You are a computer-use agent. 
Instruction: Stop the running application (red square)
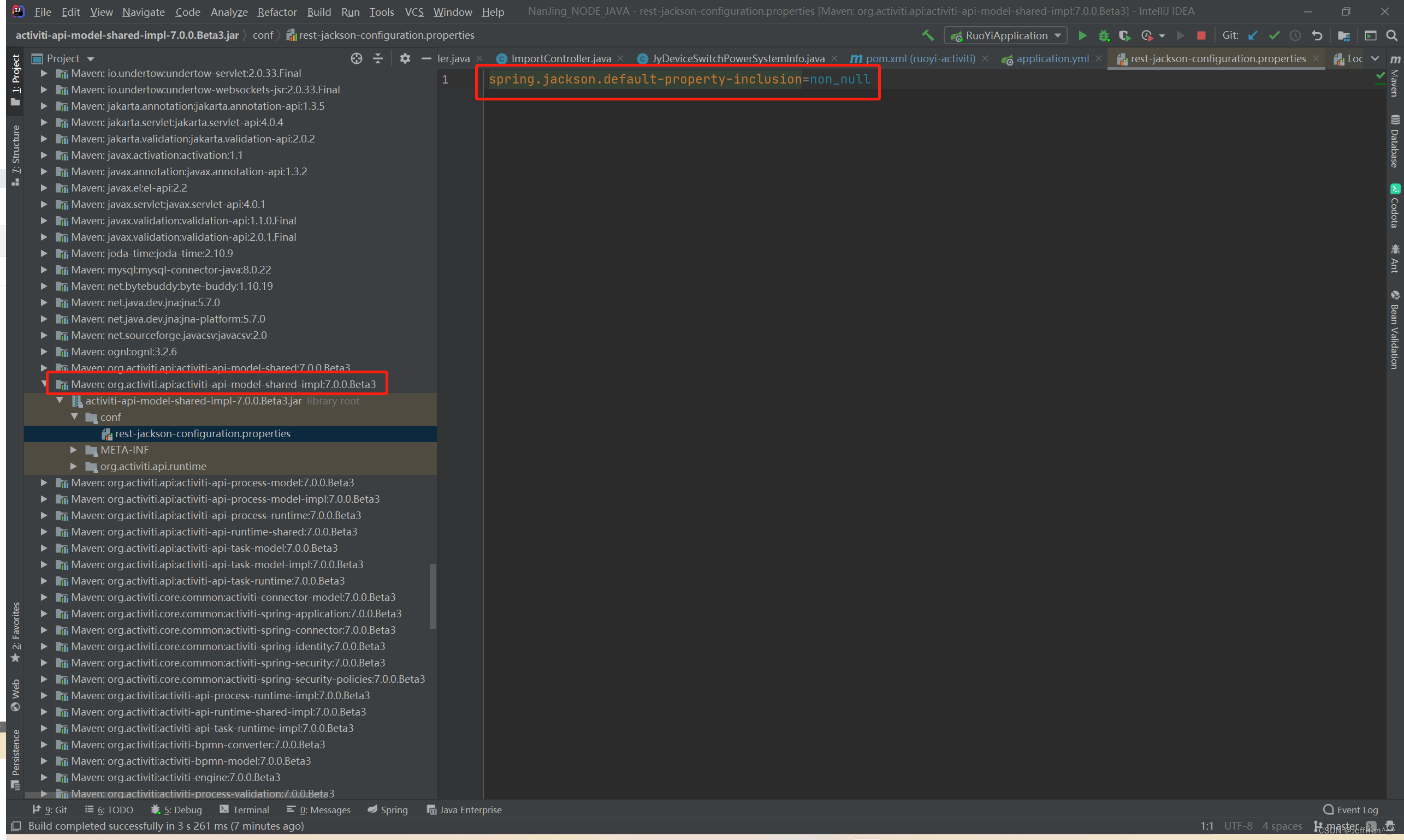tap(1201, 35)
